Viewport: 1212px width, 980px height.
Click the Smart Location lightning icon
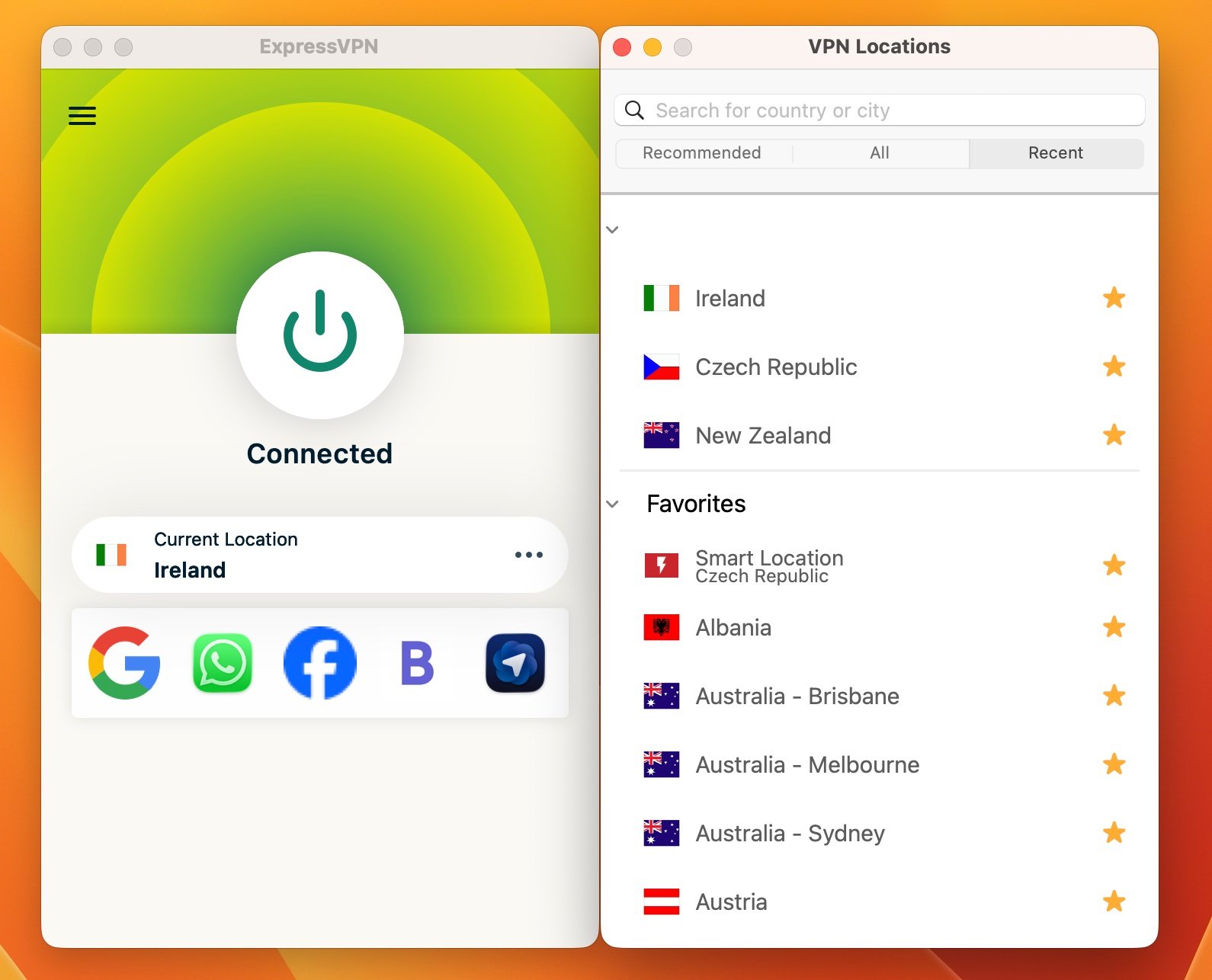click(662, 565)
